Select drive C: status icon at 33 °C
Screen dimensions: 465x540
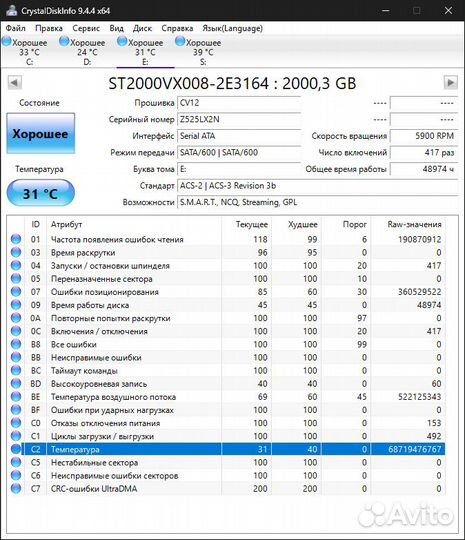(7, 42)
